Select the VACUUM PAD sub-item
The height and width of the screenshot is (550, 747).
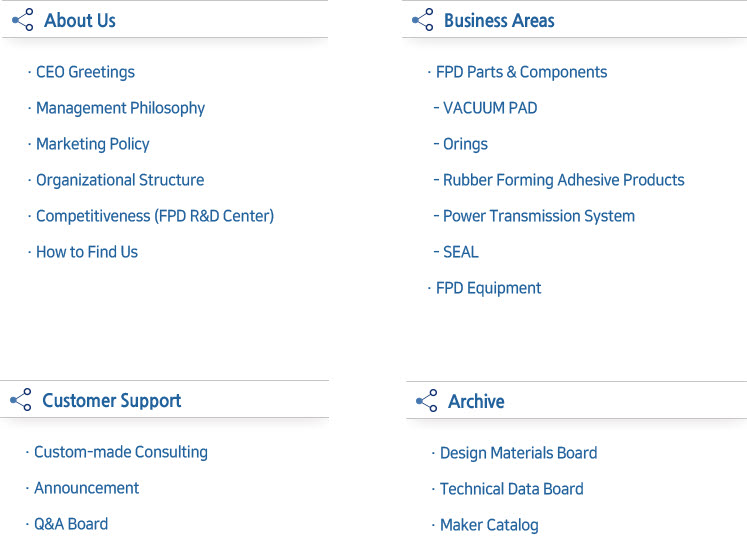(x=490, y=108)
